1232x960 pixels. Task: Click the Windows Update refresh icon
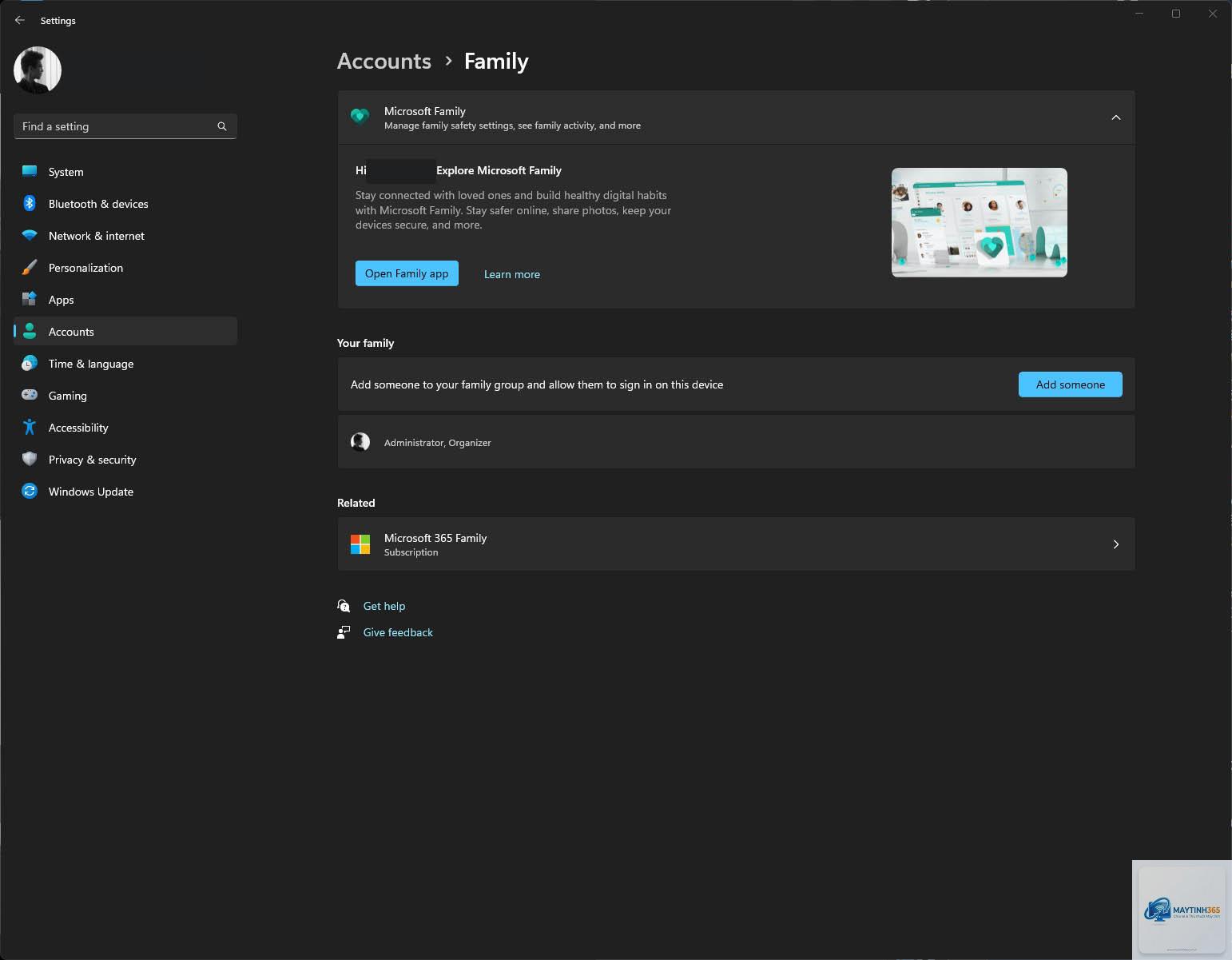click(30, 491)
